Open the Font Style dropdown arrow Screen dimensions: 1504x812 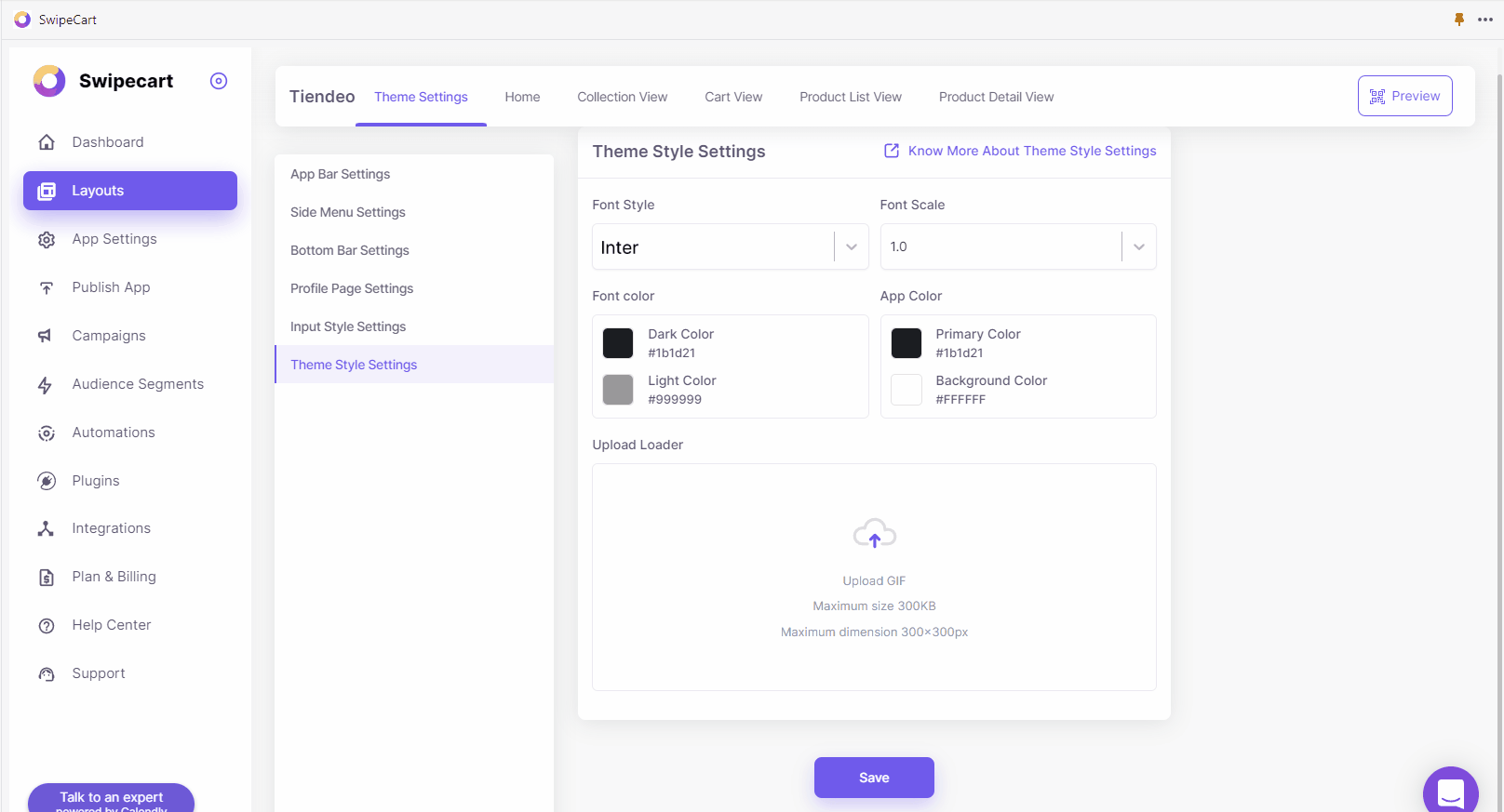pyautogui.click(x=852, y=246)
